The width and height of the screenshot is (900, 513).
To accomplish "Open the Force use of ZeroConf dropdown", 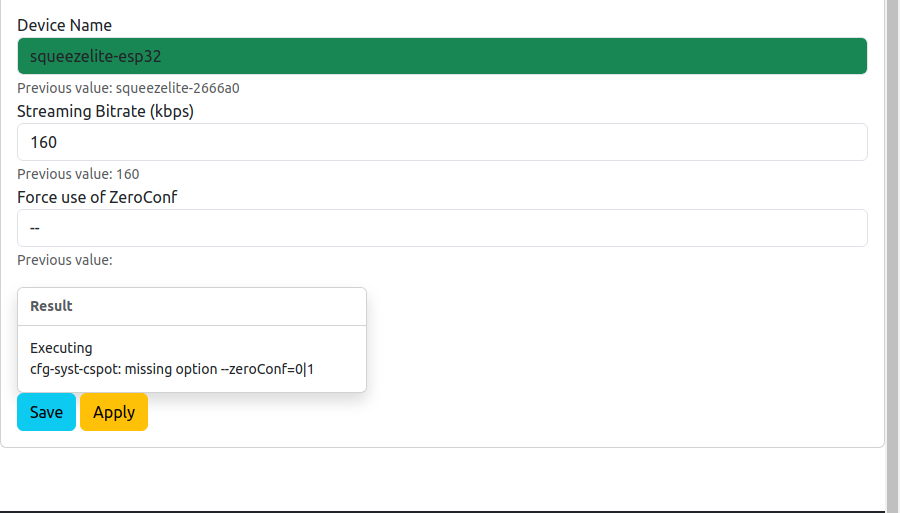I will 442,228.
